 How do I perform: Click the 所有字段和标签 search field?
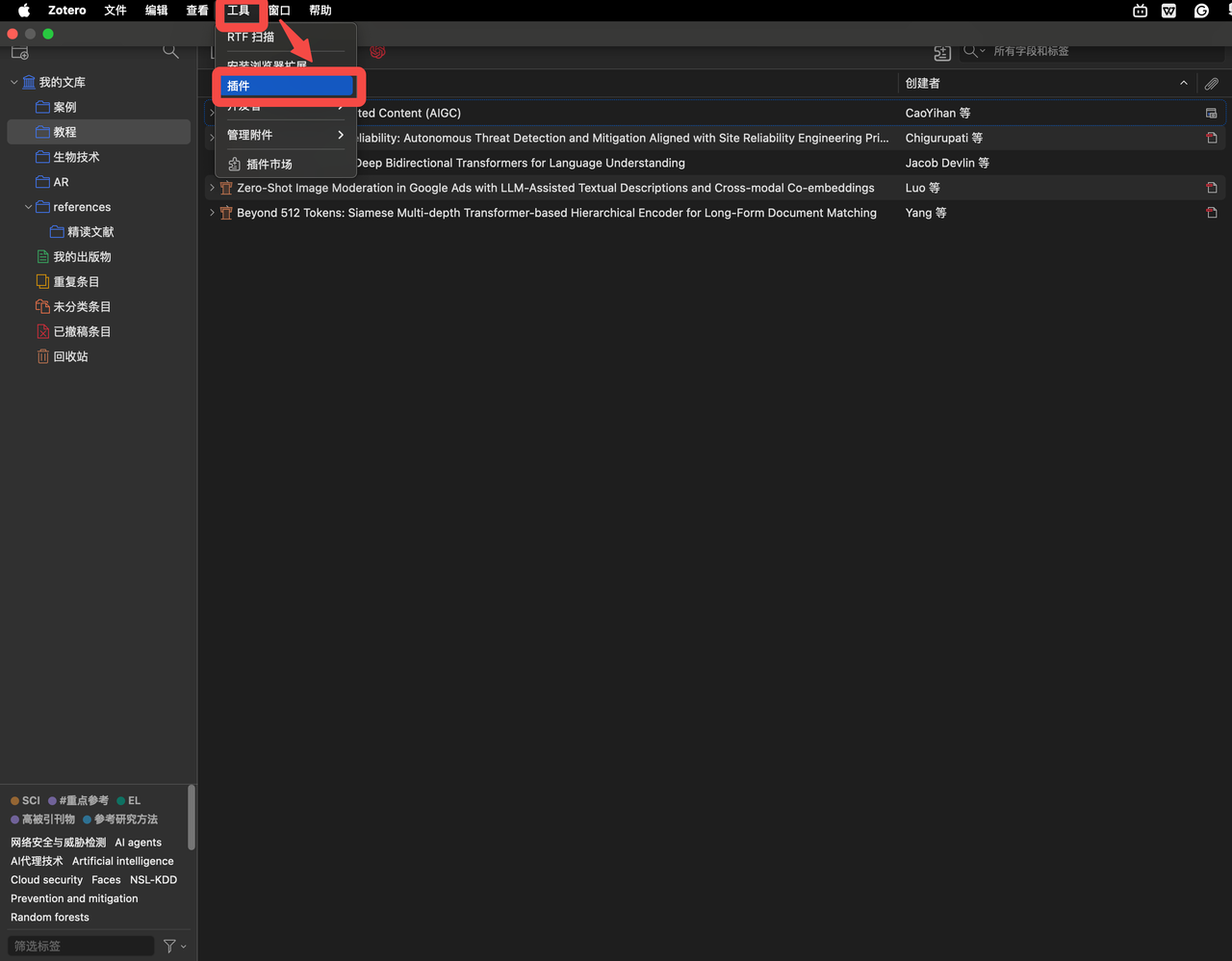click(1091, 51)
